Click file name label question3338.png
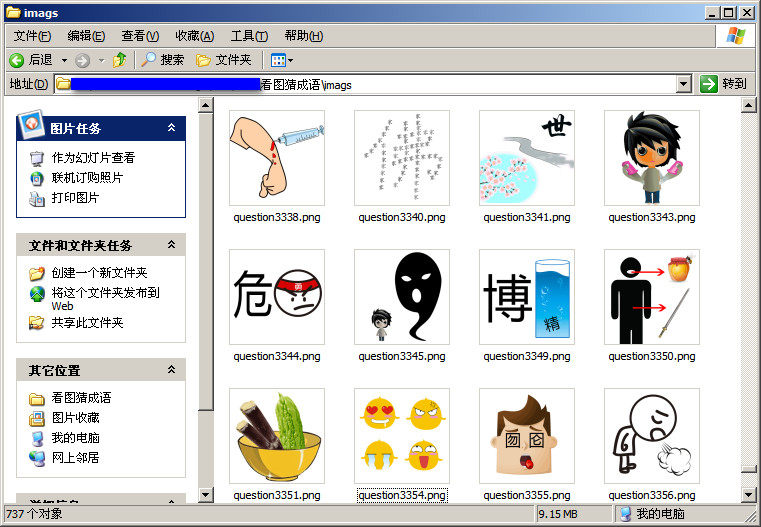The width and height of the screenshot is (761, 527). (x=277, y=217)
